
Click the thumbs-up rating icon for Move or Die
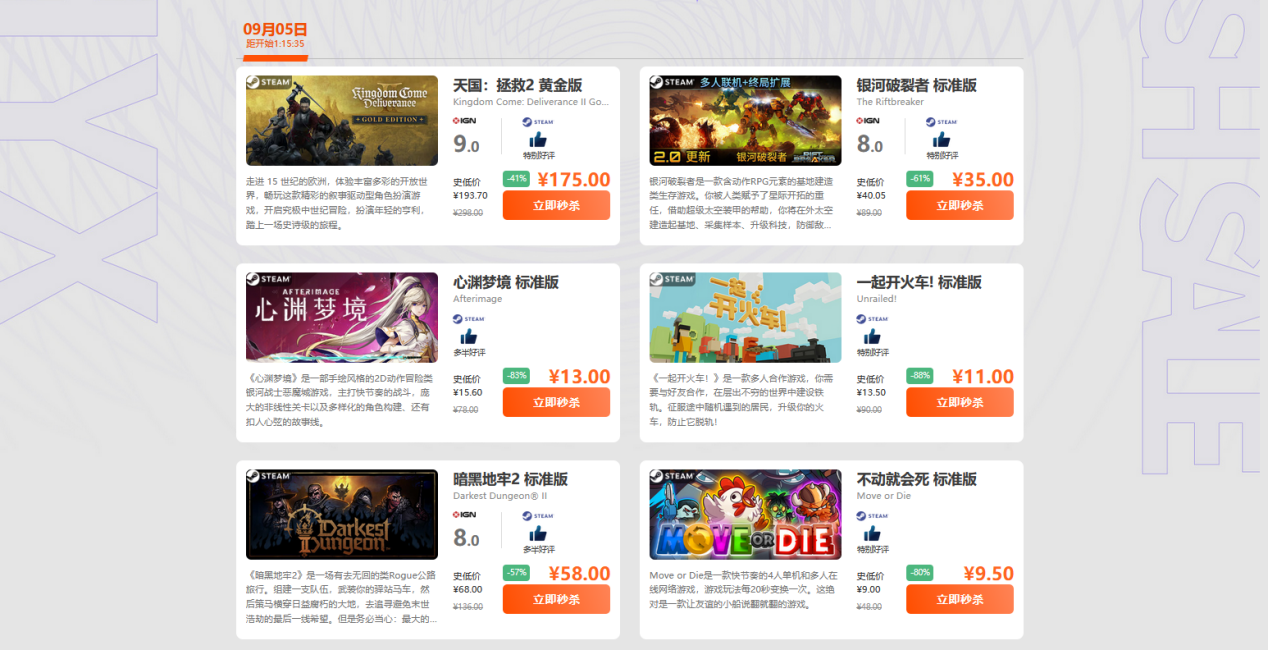coord(872,533)
